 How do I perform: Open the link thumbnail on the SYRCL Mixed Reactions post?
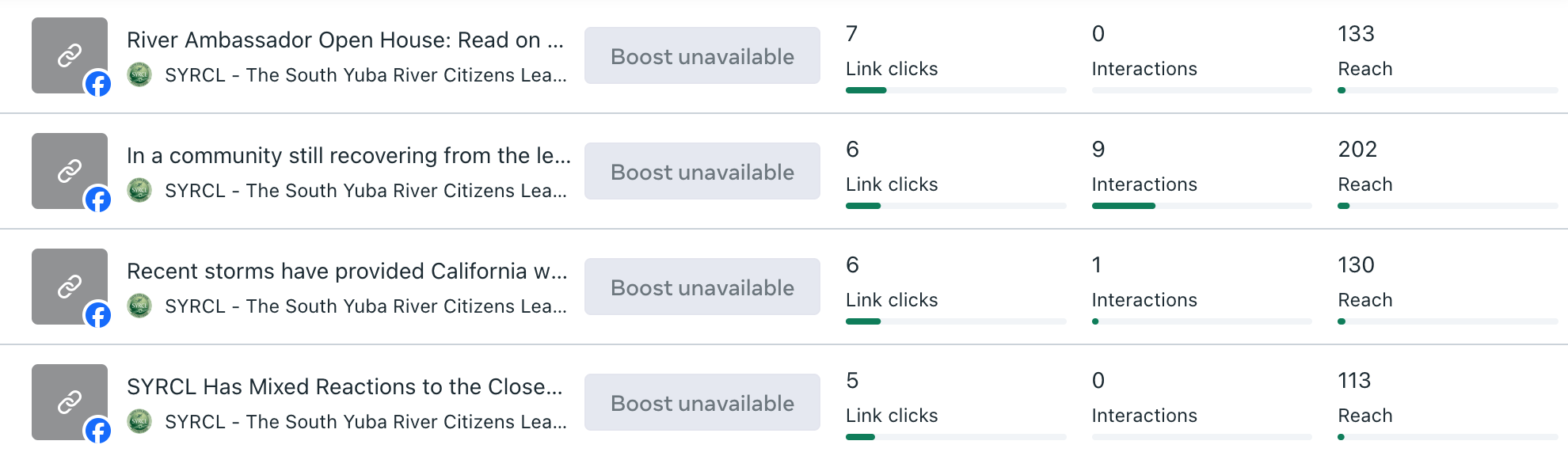point(70,402)
